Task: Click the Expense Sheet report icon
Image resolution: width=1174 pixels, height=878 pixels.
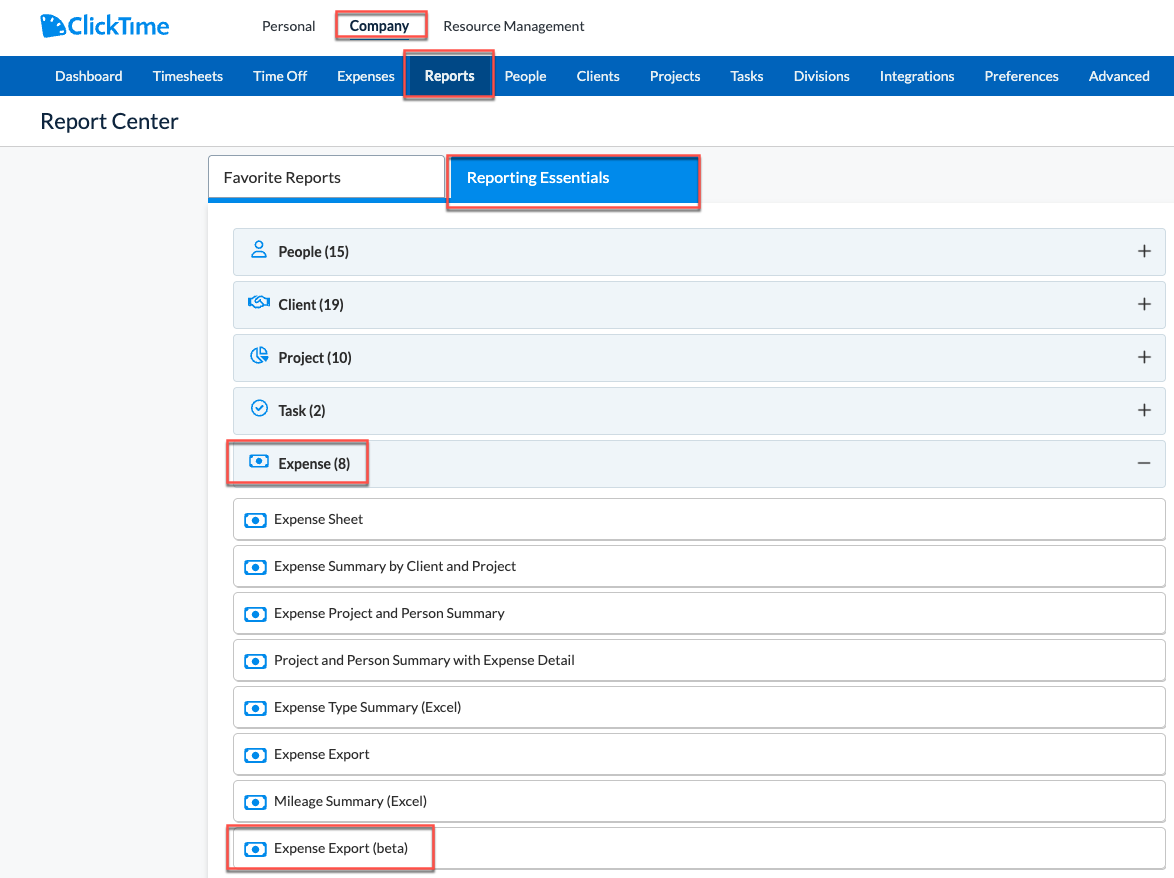Action: 255,520
